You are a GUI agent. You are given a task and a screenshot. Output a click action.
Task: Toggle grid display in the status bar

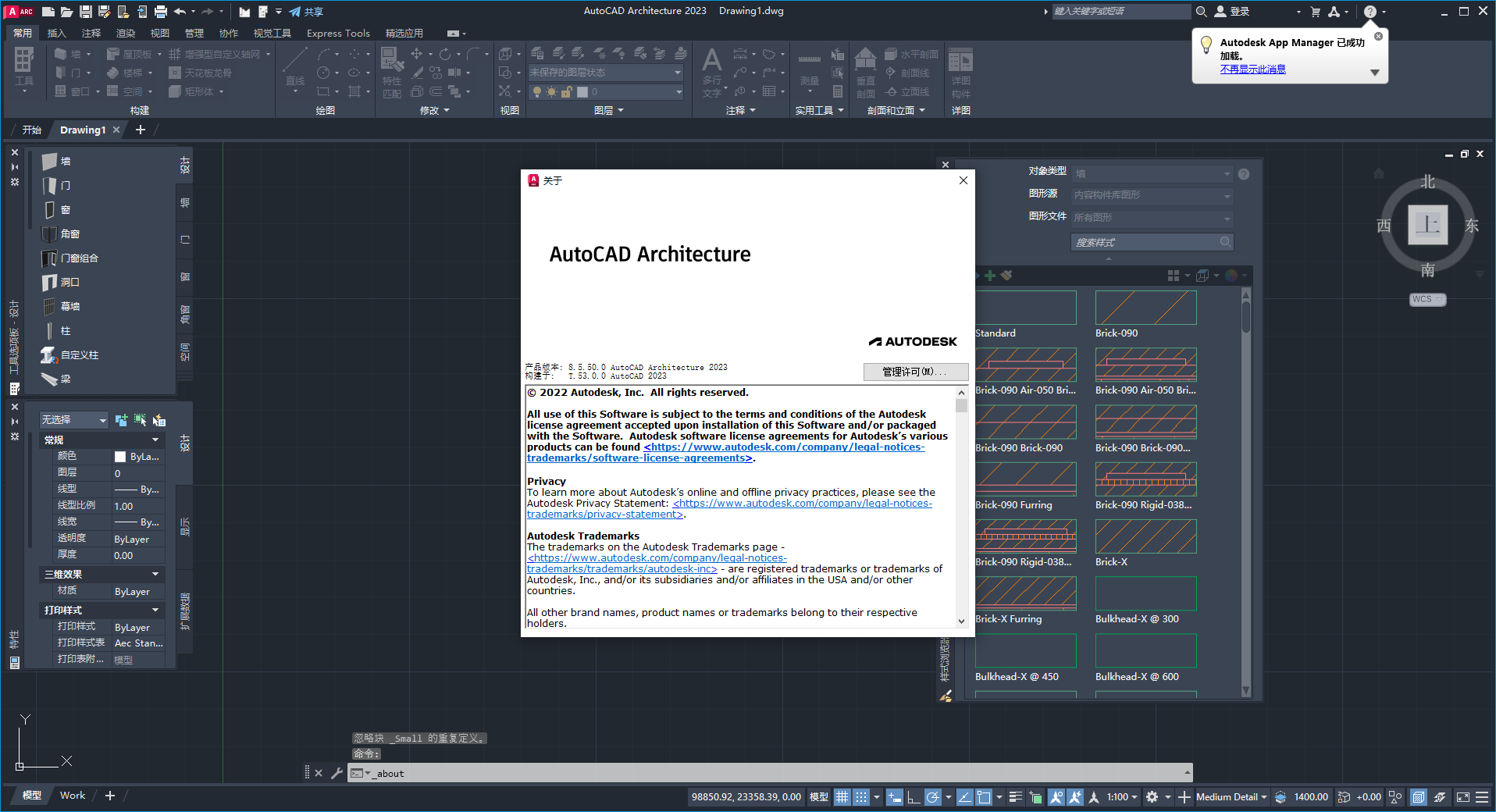[842, 796]
